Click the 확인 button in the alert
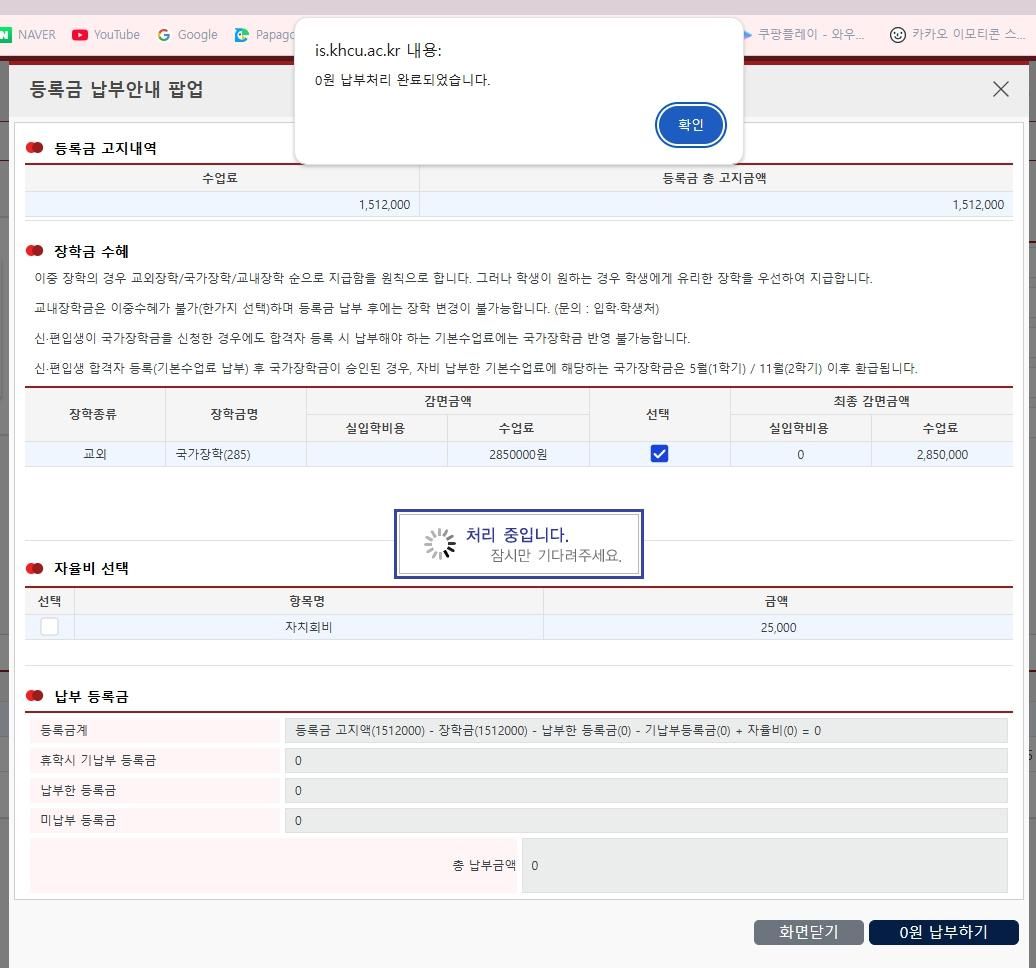 pos(690,125)
